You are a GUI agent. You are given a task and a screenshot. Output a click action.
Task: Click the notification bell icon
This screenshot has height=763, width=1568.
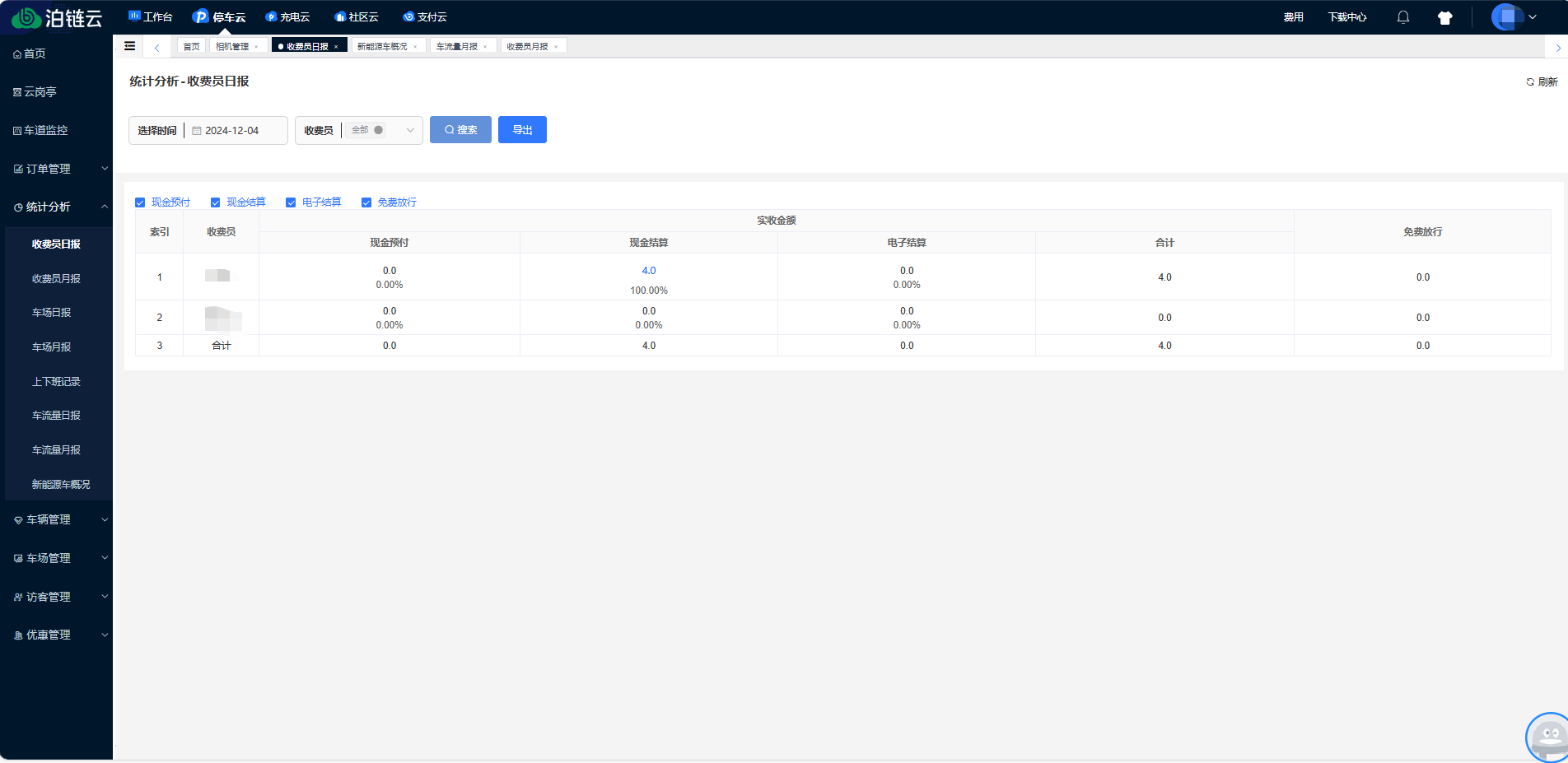[1403, 17]
